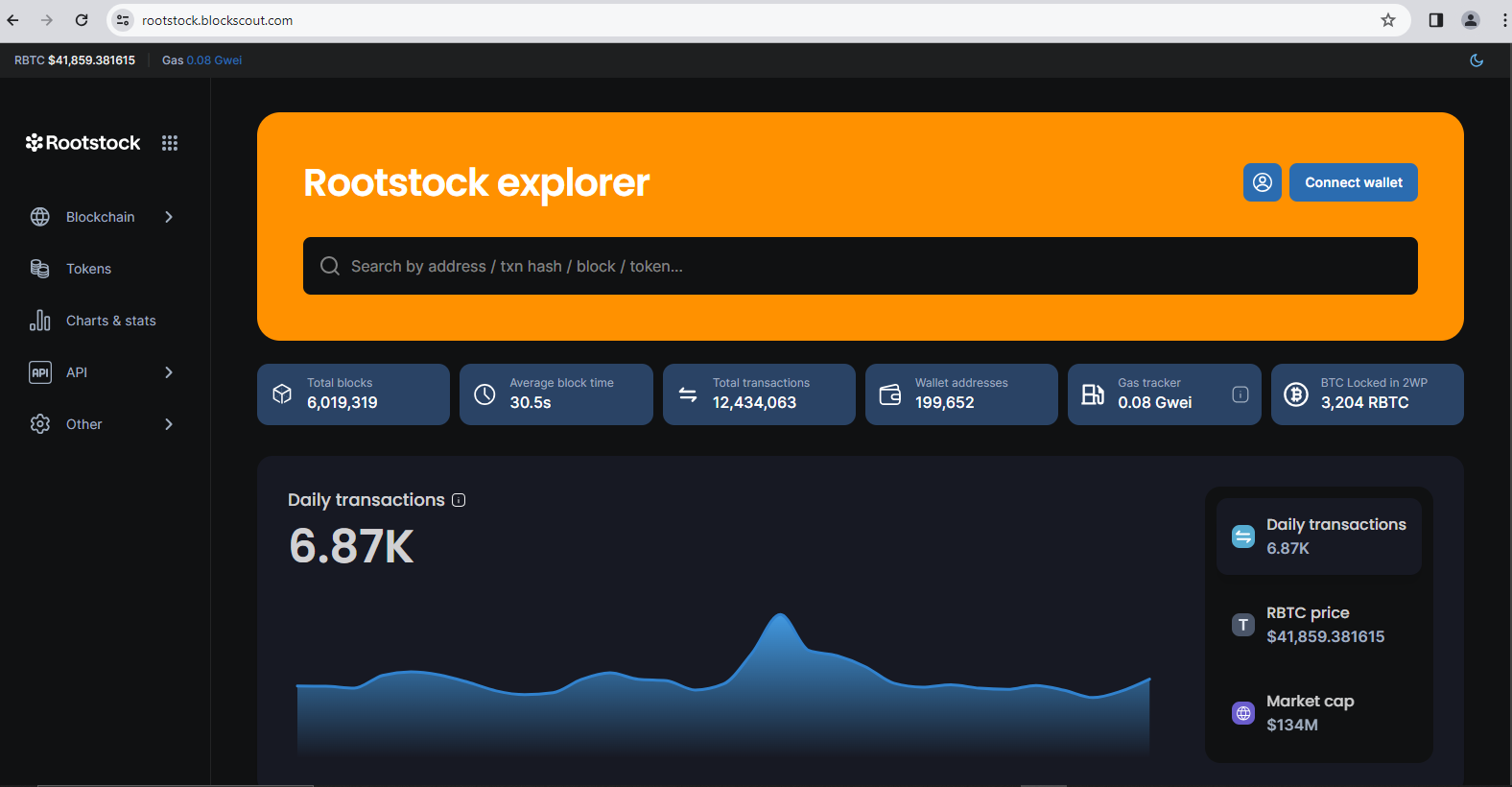Select the RBTC price chart option
The height and width of the screenshot is (787, 1512).
coord(1318,625)
